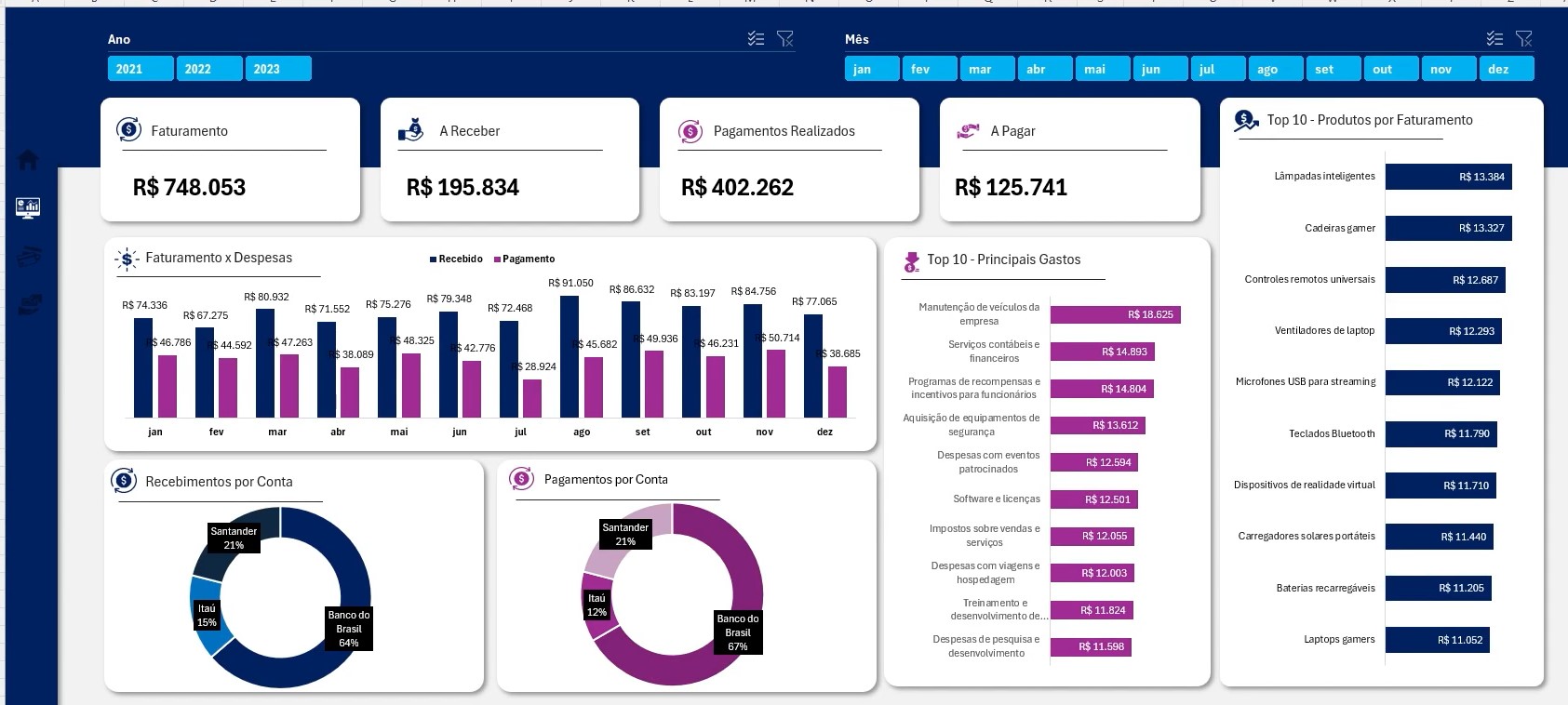Click the Cadeiras gamer bar R$ 13.327
Viewport: 1568px width, 705px height.
[1448, 228]
